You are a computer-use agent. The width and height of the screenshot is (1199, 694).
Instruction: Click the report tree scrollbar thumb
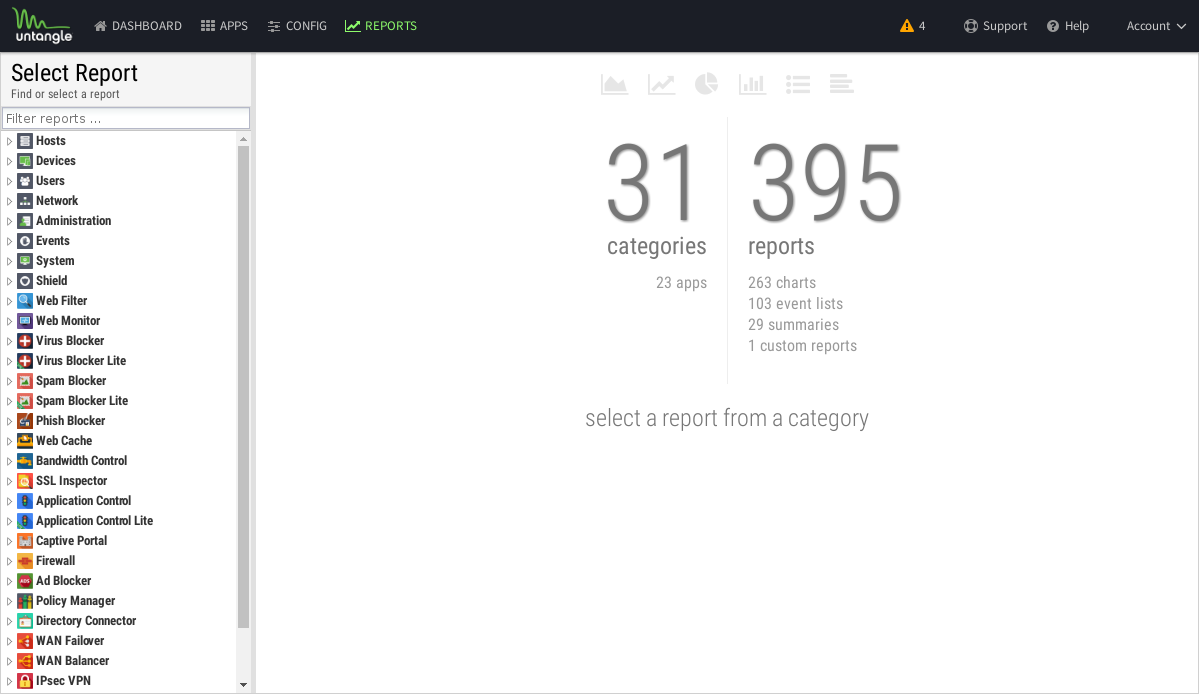(x=243, y=387)
